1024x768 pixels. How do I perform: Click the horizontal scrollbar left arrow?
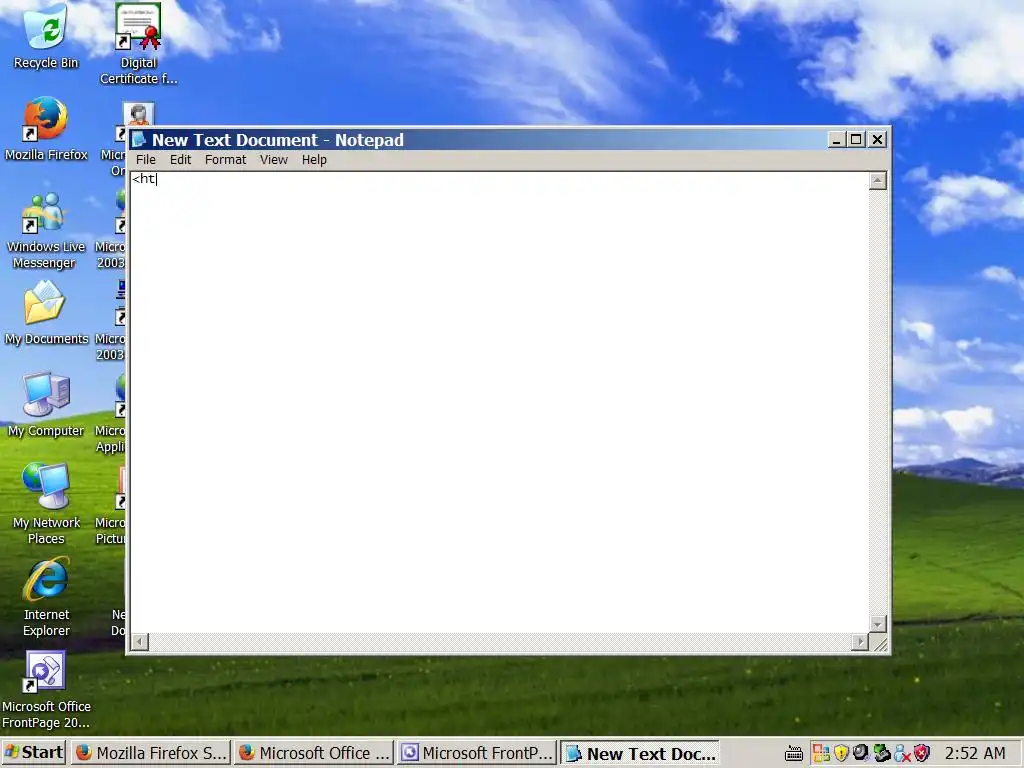click(139, 642)
